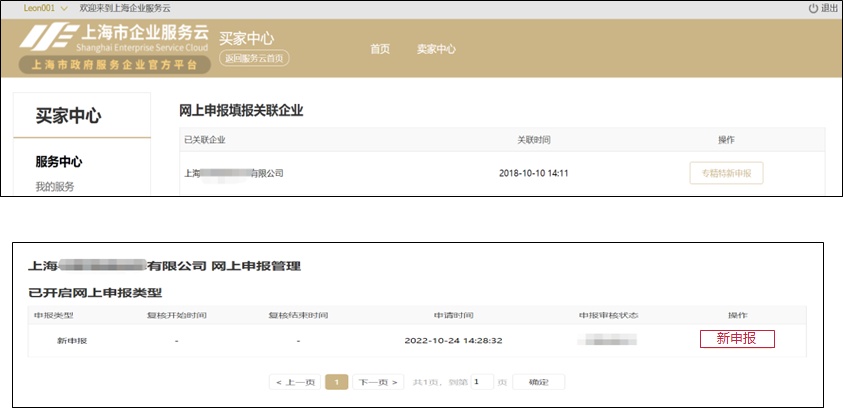843x408 pixels.
Task: Click the 退出 logout link
Action: click(829, 8)
